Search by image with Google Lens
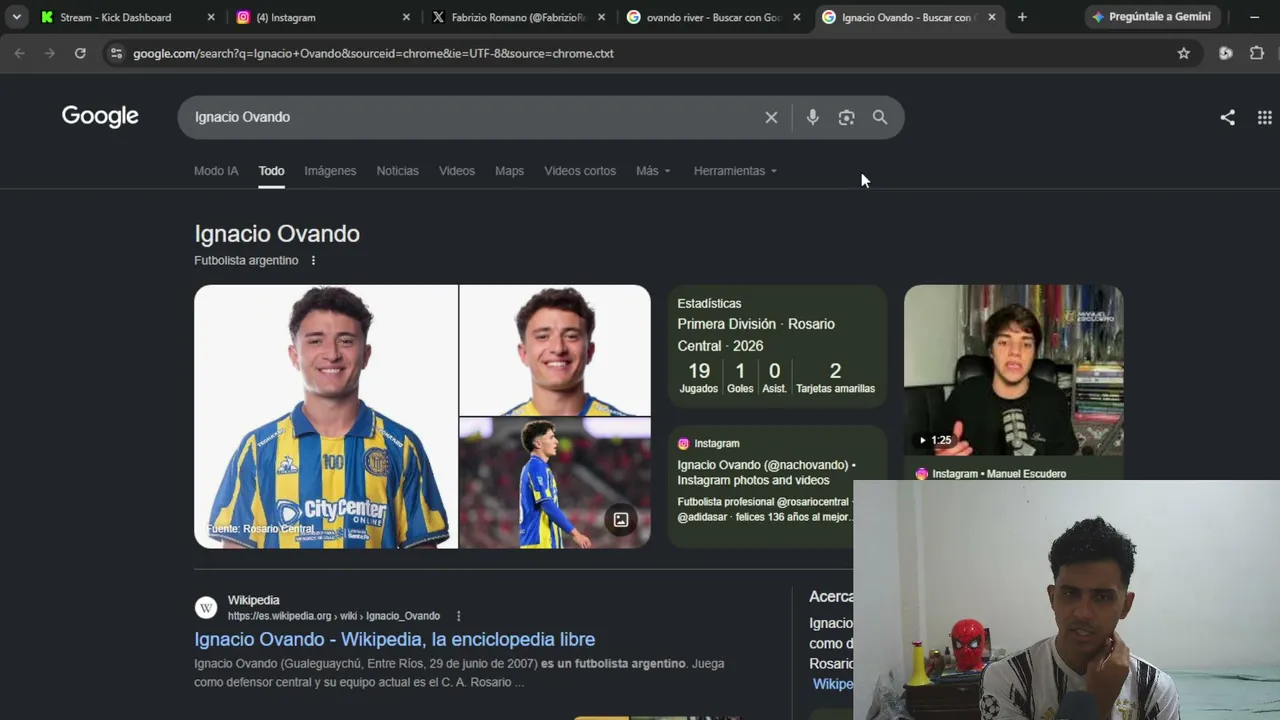Screen dimensions: 1280x720 846,117
